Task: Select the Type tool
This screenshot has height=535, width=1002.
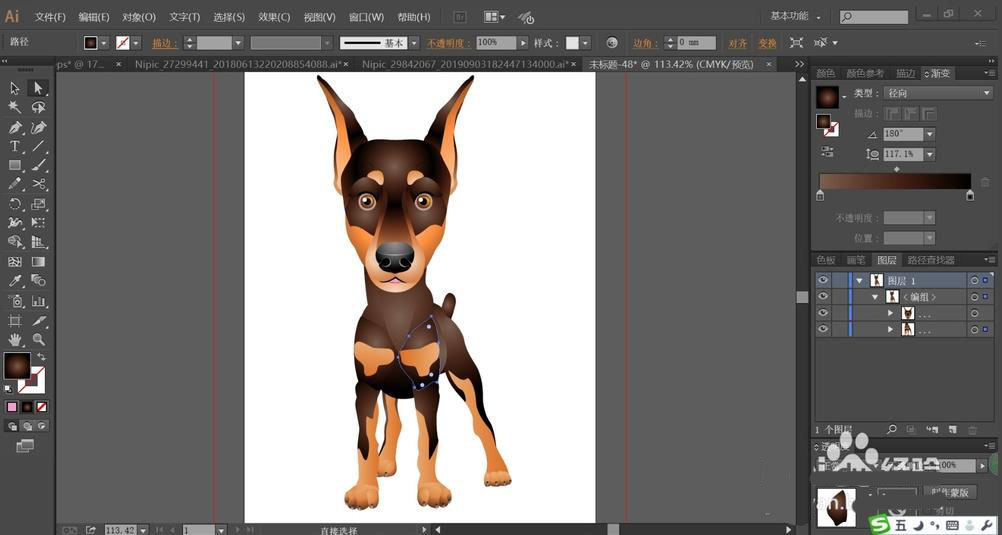Action: pyautogui.click(x=15, y=146)
